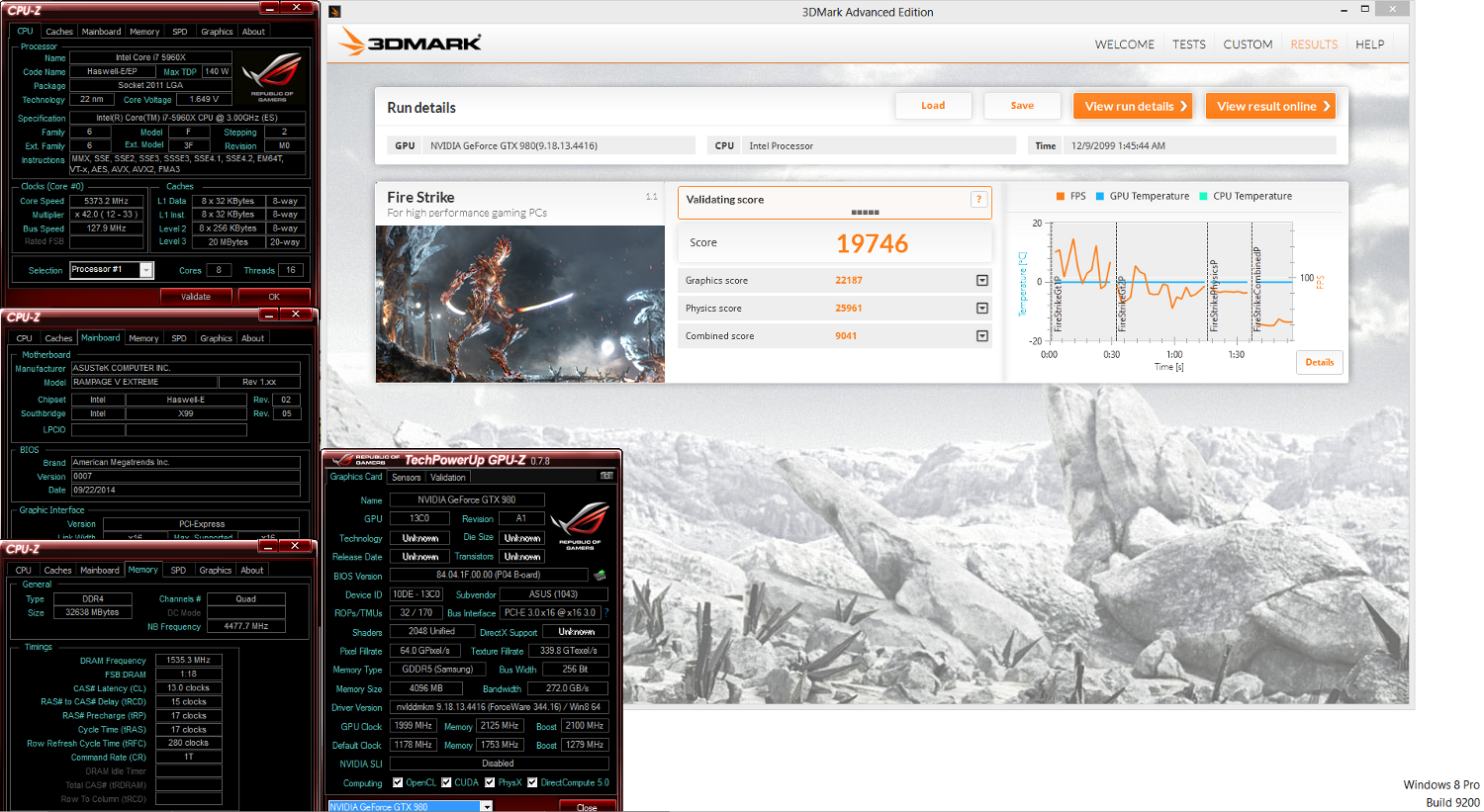
Task: Click the GPU-Z BIOS save chip icon
Action: coord(600,575)
